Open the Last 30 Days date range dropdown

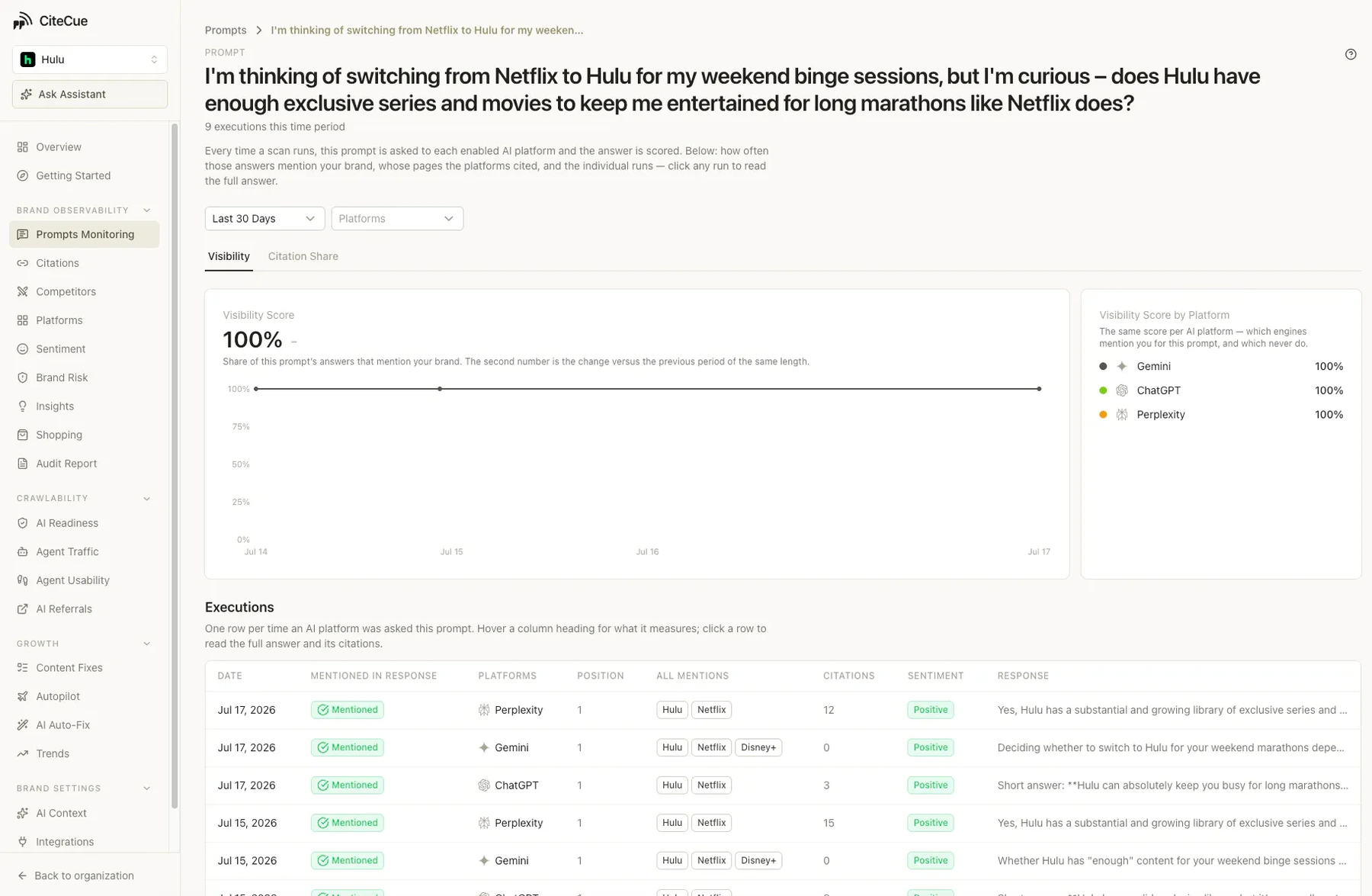(264, 218)
